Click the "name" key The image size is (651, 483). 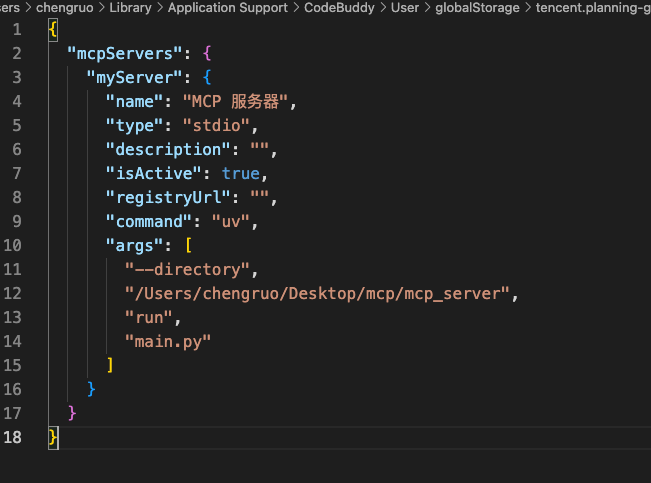coord(134,102)
